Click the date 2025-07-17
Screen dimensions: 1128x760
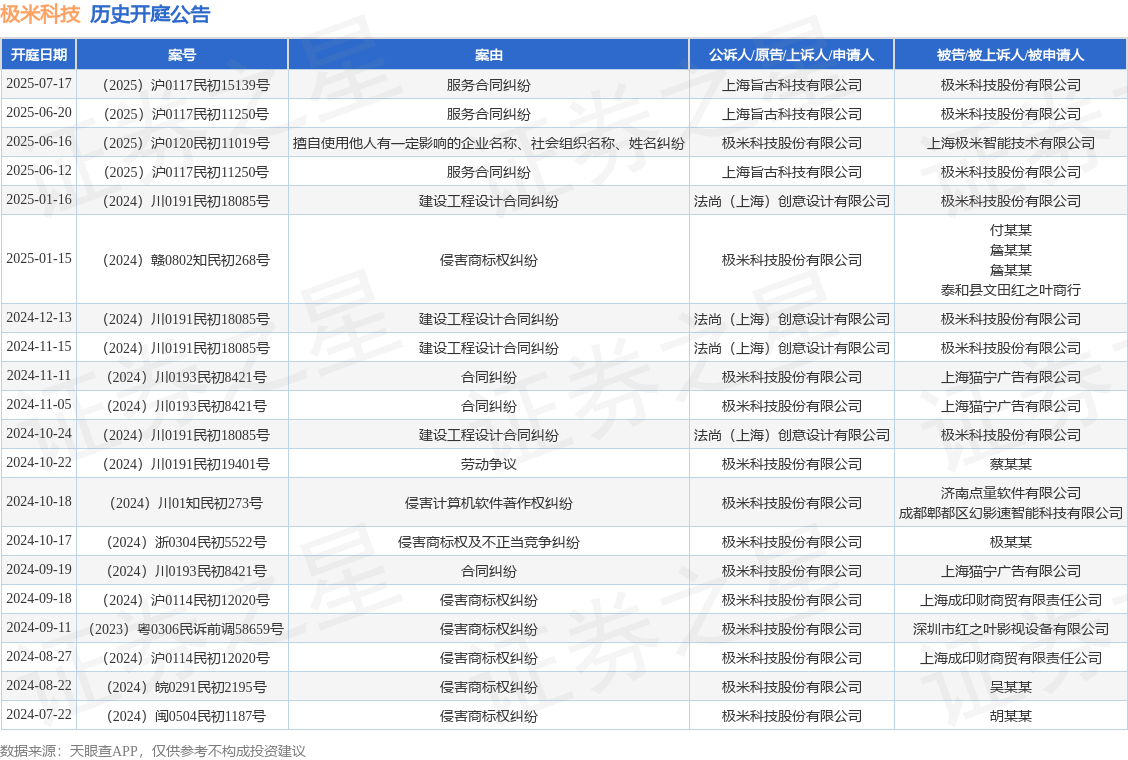[39, 84]
